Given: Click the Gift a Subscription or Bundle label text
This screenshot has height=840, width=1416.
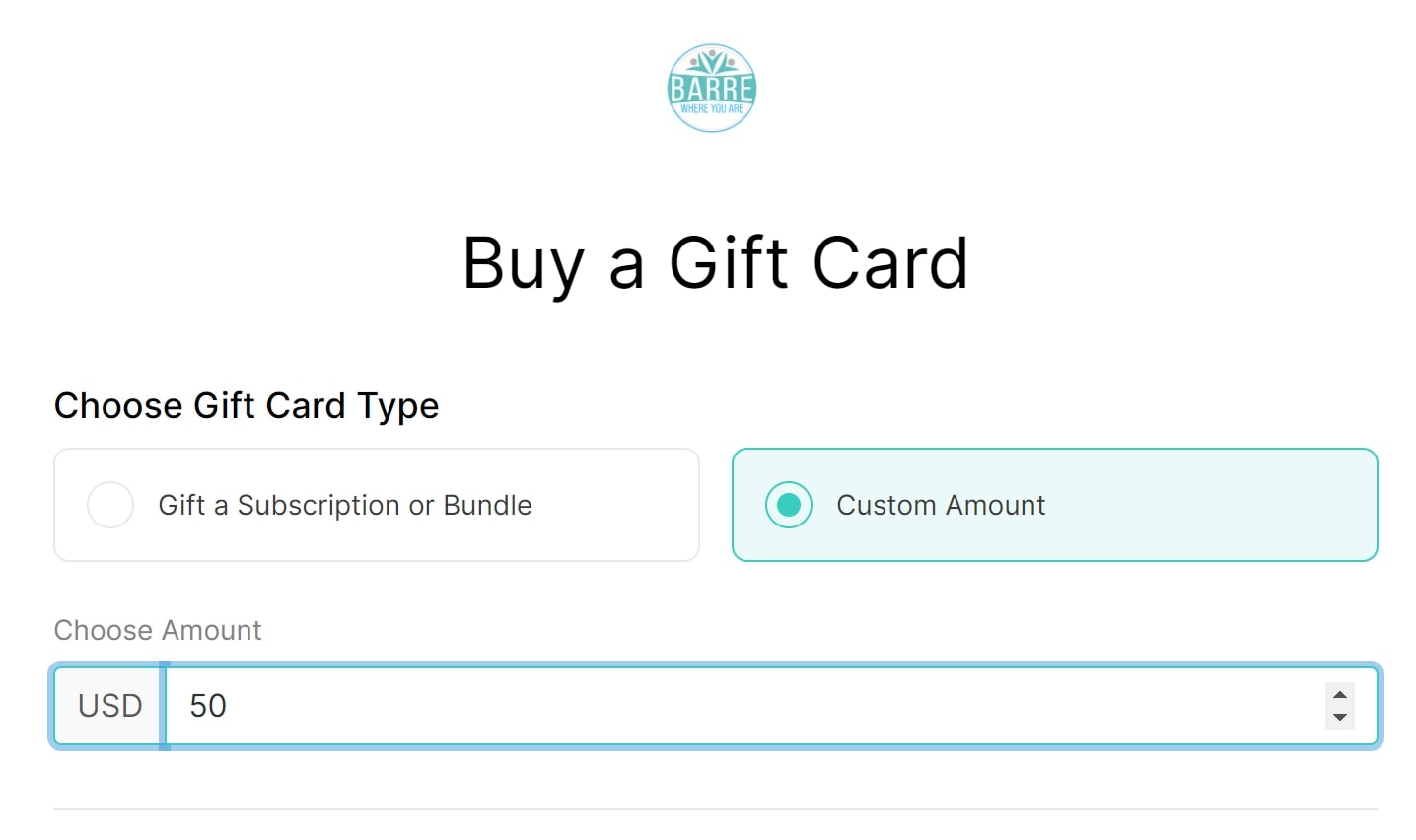Looking at the screenshot, I should click(x=344, y=505).
